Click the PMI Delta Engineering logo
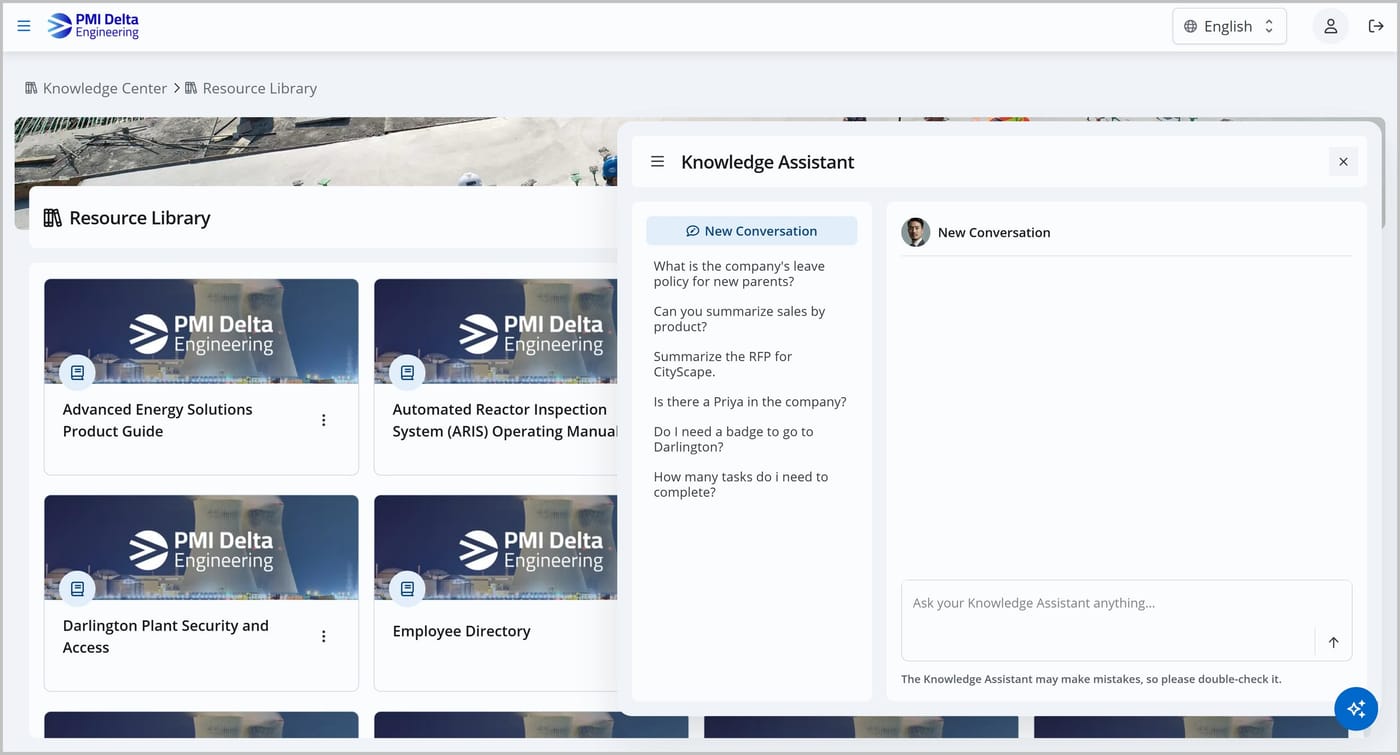 [x=94, y=26]
